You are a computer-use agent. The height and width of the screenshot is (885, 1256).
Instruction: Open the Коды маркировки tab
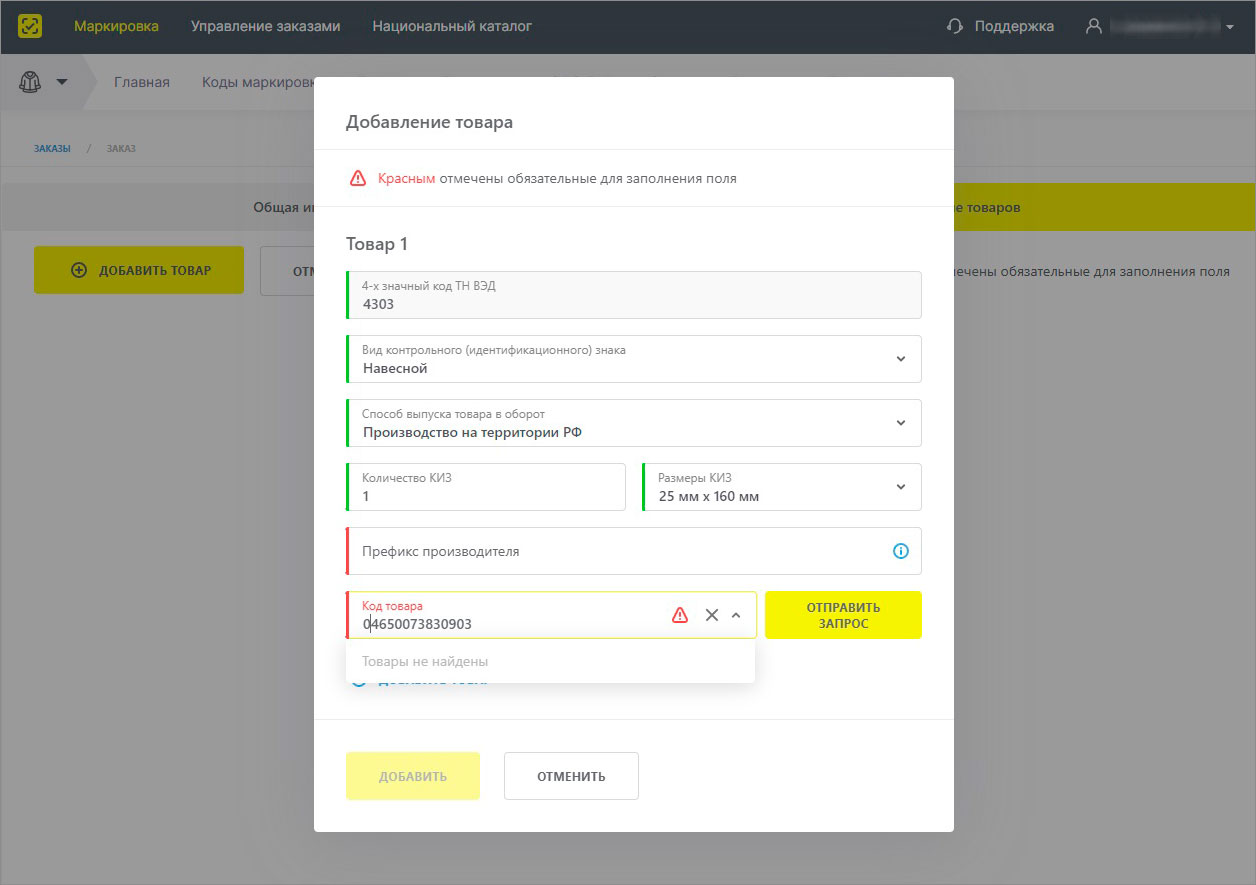tap(258, 82)
